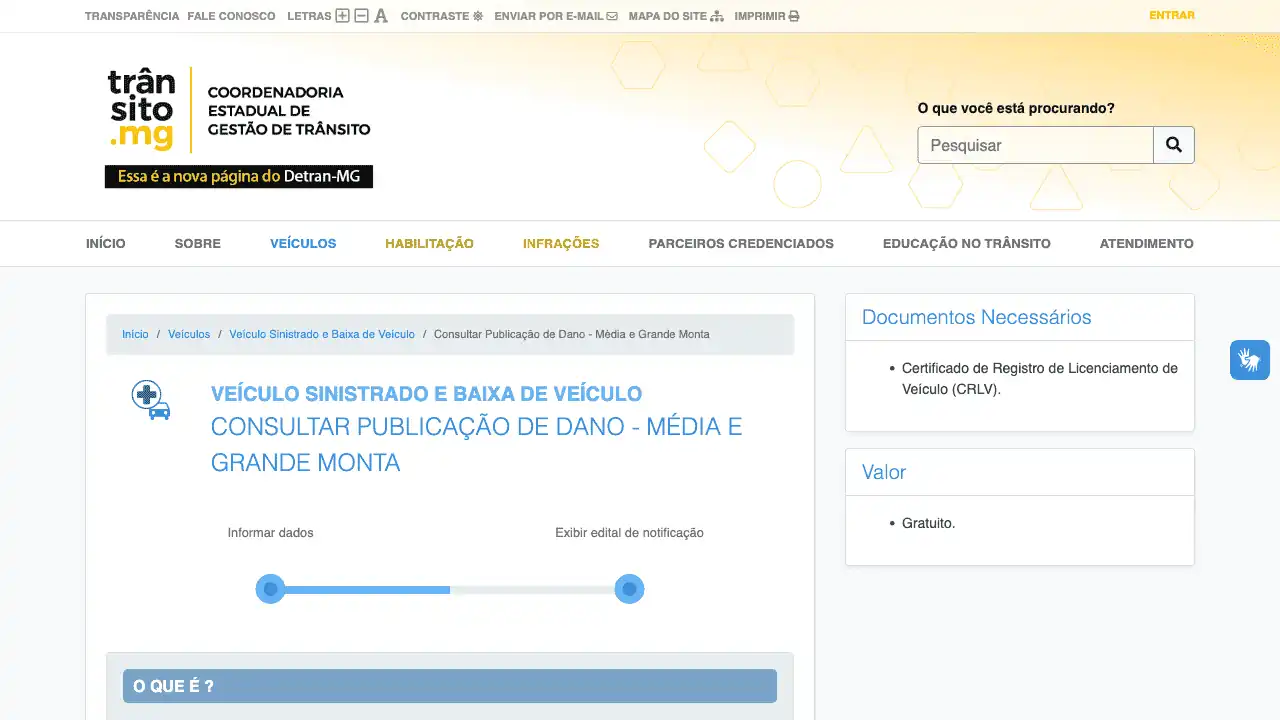Expand the O QUE É ? section
This screenshot has width=1280, height=720.
(x=449, y=686)
